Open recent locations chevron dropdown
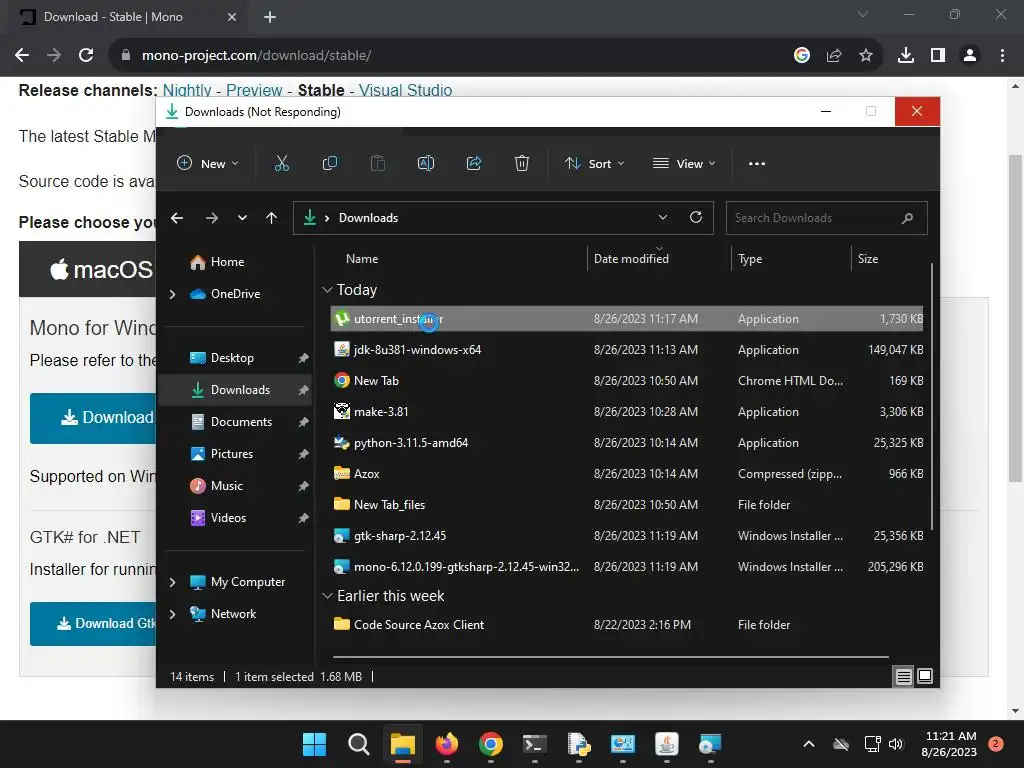This screenshot has width=1024, height=768. point(242,218)
